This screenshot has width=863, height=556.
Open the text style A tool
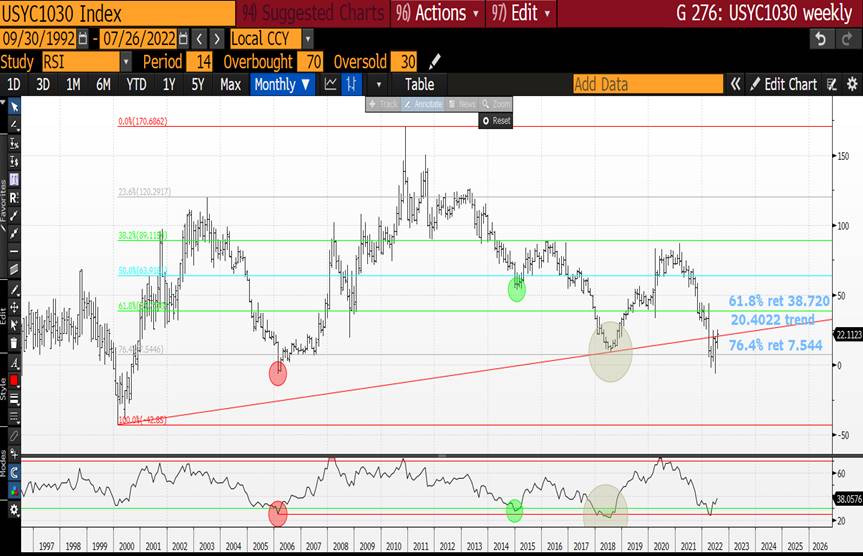tap(14, 363)
